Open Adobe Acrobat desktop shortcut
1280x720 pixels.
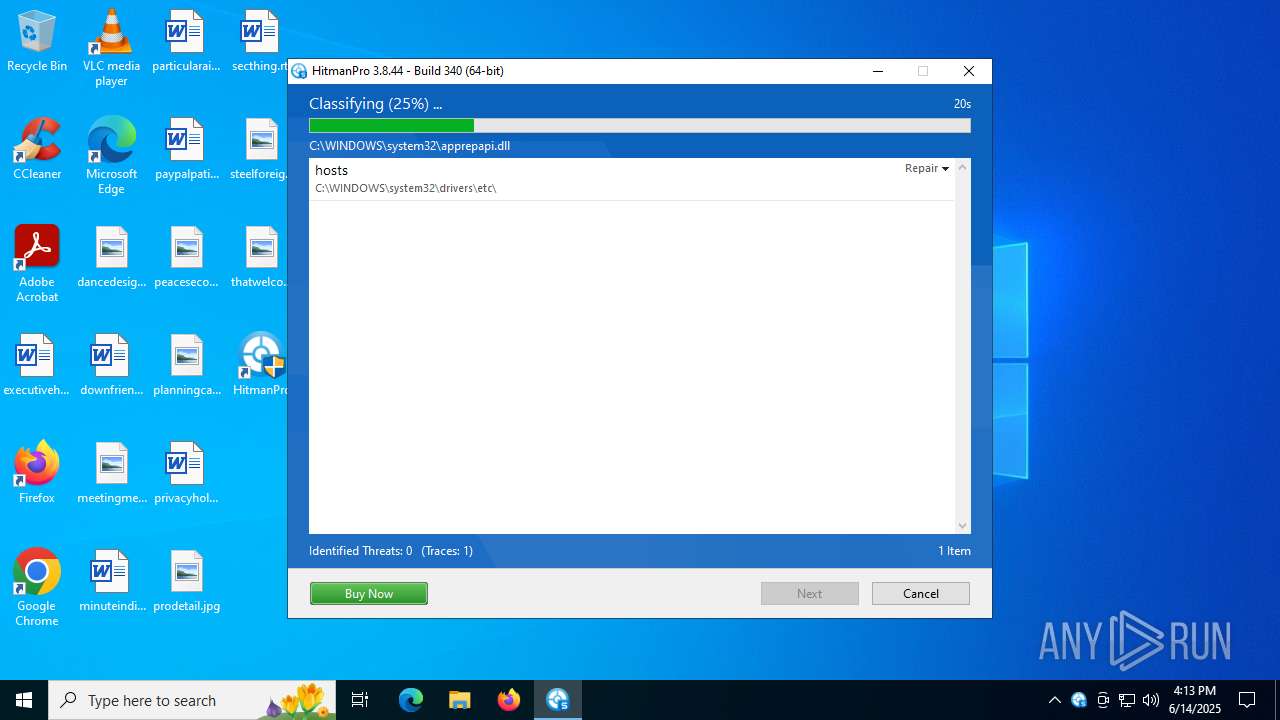tap(37, 263)
